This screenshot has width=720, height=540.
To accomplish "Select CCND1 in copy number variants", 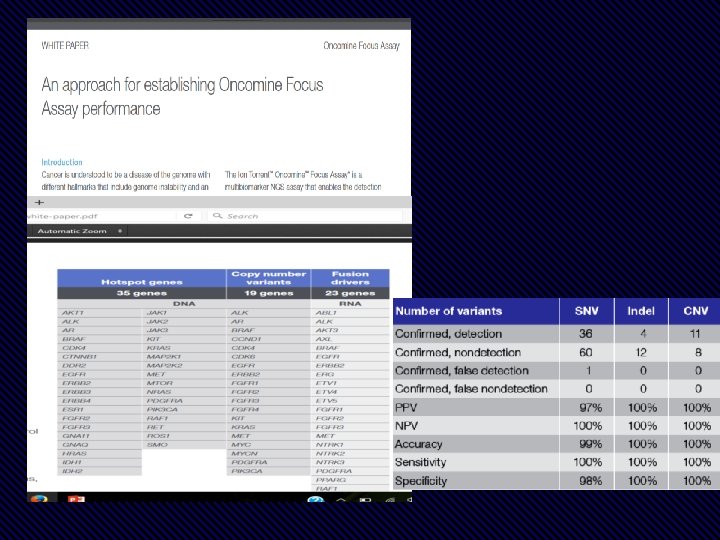I will 246,339.
